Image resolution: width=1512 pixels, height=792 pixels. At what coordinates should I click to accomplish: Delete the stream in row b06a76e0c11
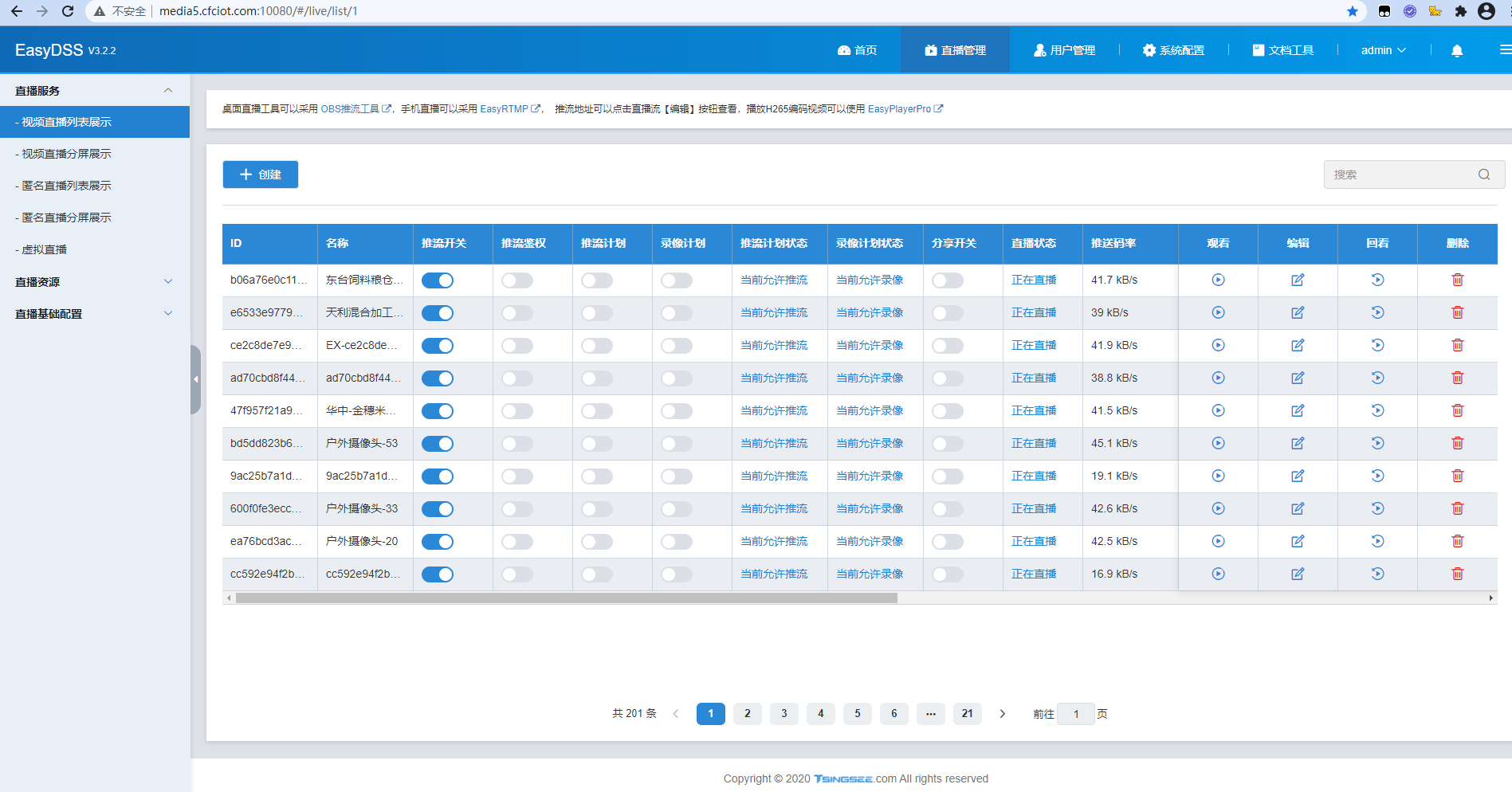tap(1457, 280)
